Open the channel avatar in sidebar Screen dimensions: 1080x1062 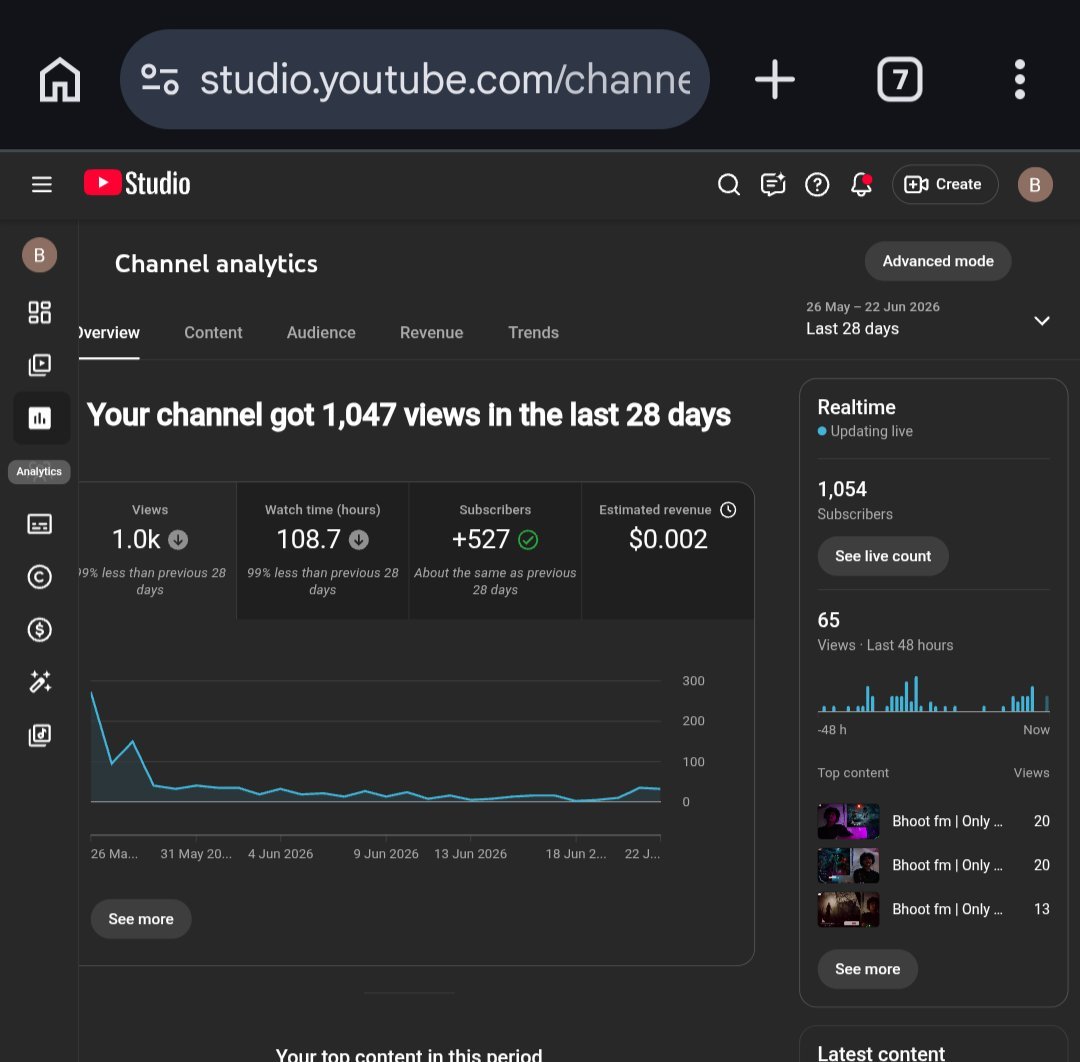pyautogui.click(x=39, y=256)
